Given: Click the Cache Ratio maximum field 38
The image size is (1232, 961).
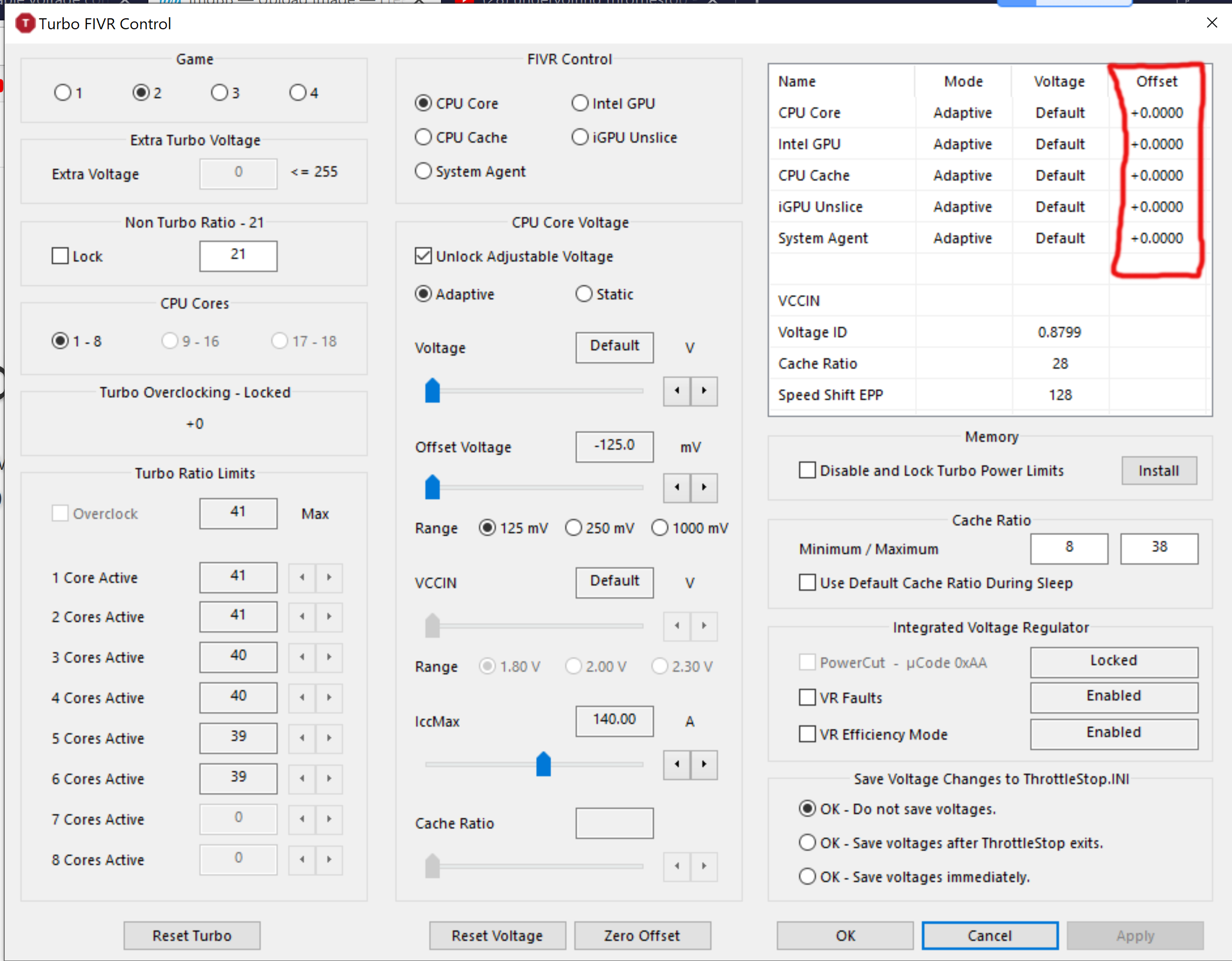Looking at the screenshot, I should (1159, 549).
